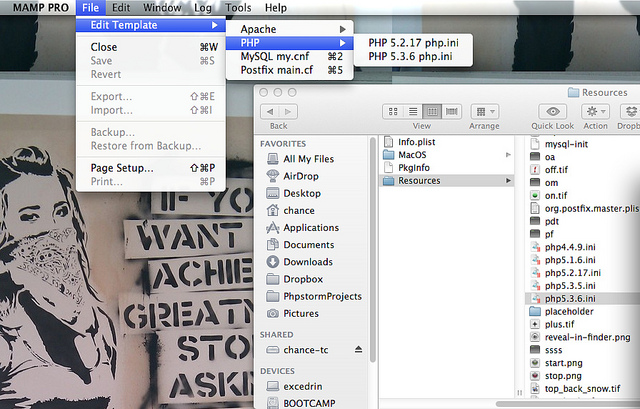Open PHP 5.3.6 php.ini template

click(413, 56)
